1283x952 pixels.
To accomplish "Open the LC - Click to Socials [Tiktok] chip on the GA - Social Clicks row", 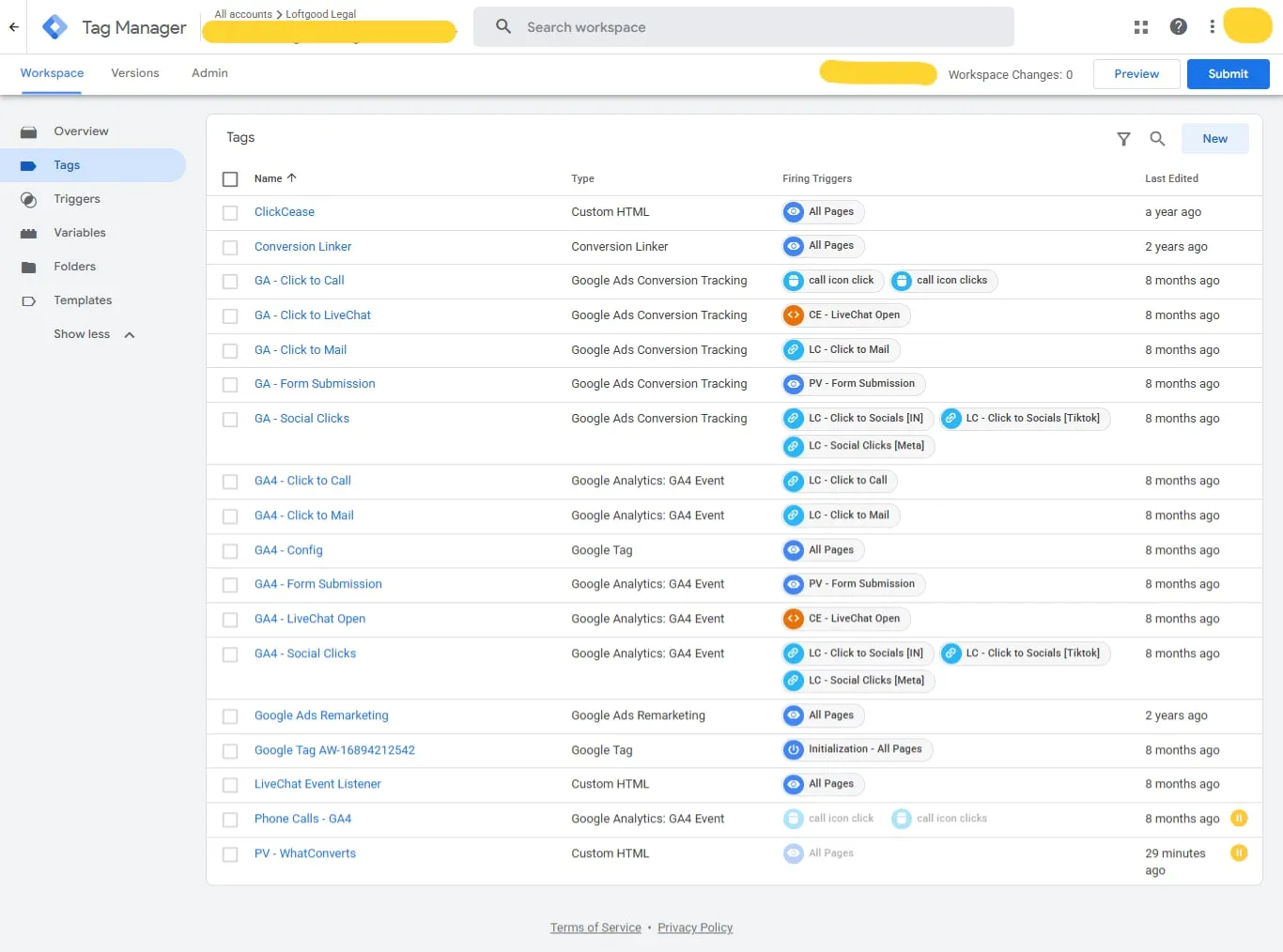I will pos(1026,419).
